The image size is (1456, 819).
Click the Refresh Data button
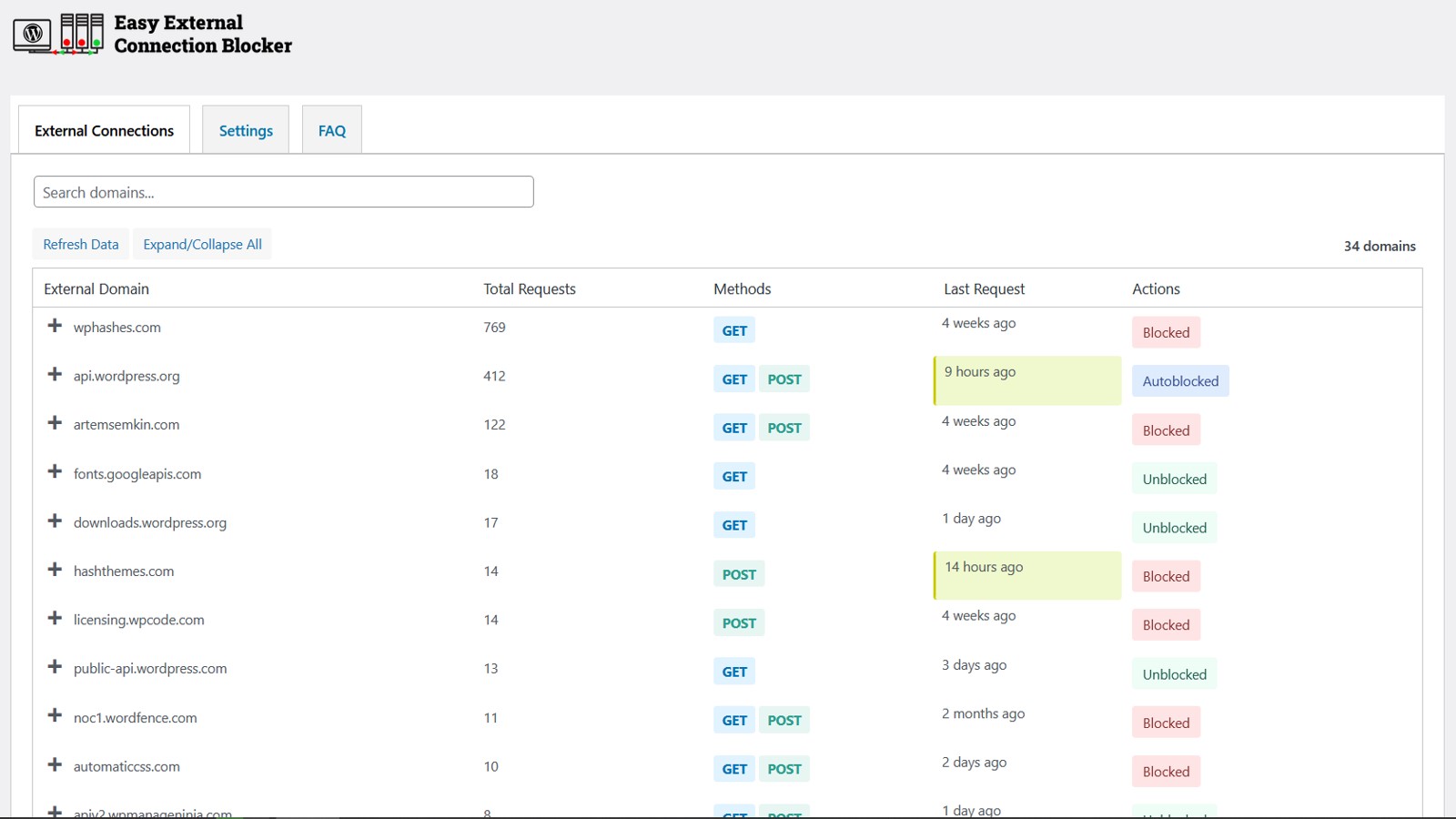point(81,245)
